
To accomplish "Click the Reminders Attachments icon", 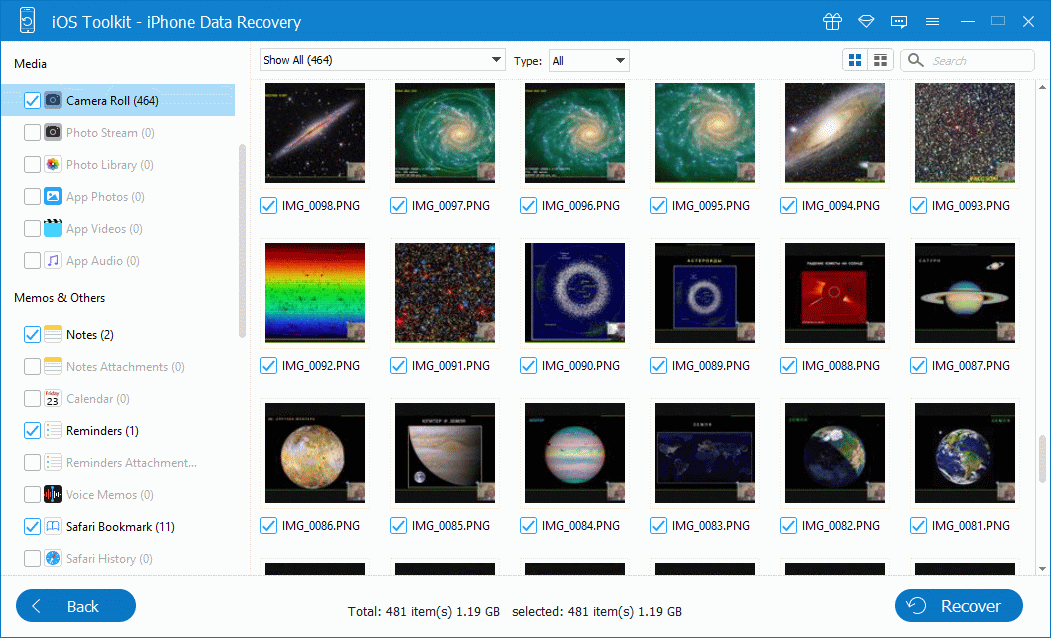I will pyautogui.click(x=53, y=462).
